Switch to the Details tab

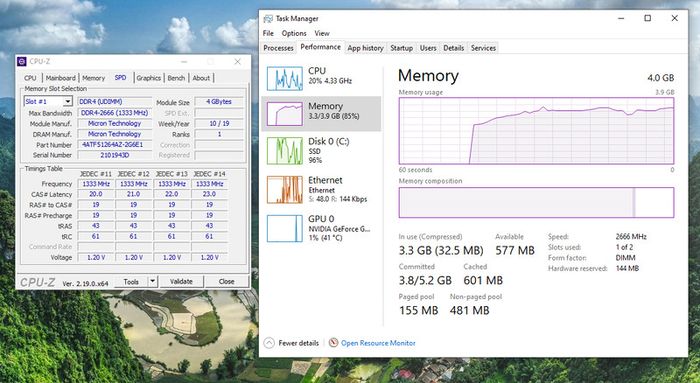click(x=454, y=48)
